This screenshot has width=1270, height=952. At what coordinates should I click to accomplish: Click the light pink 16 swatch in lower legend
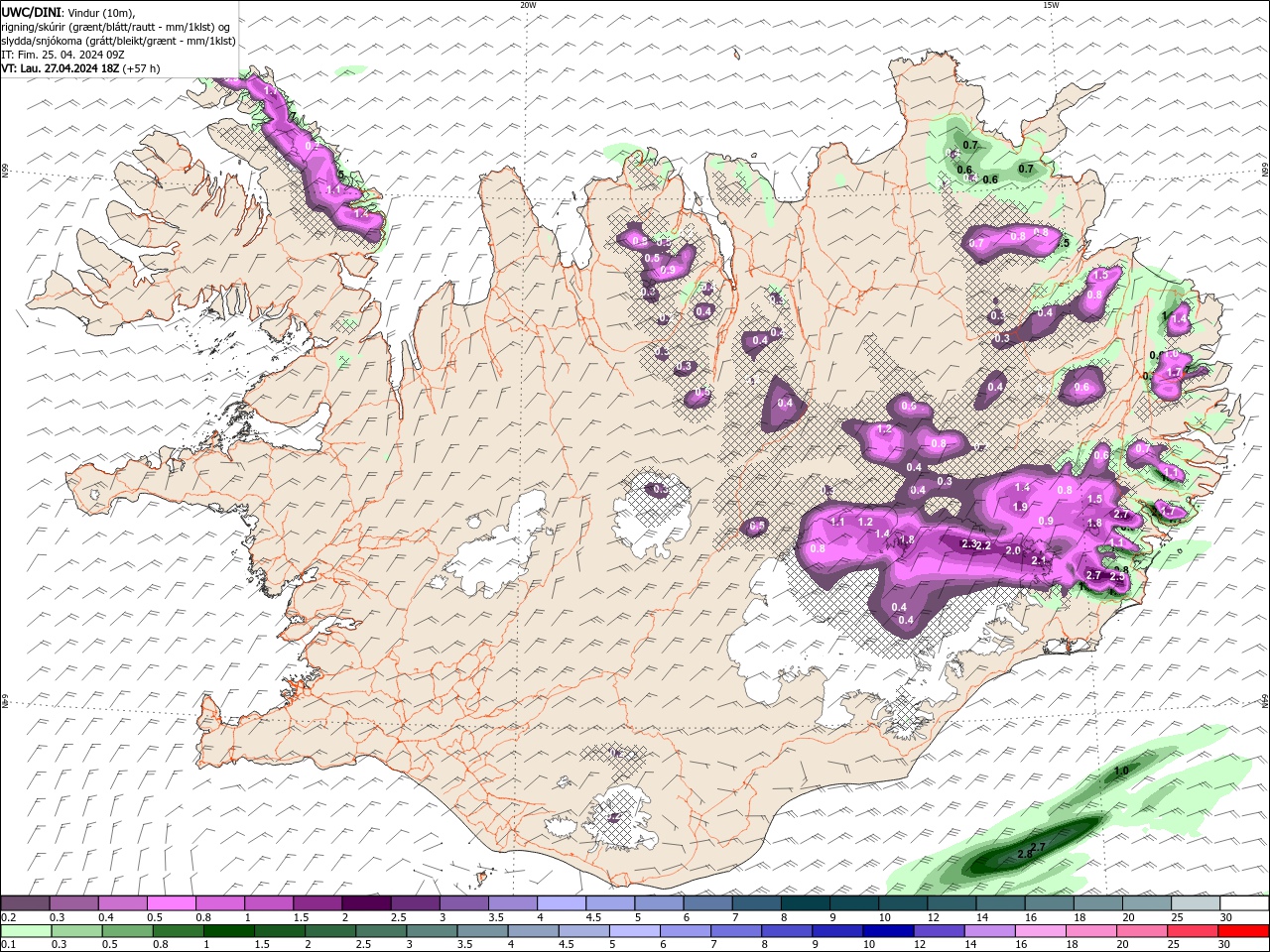(x=1041, y=931)
